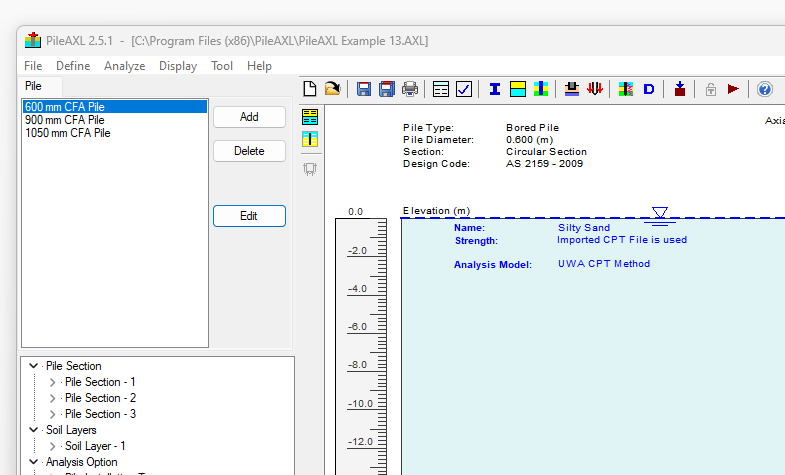Click the 0.600 (m) pile diameter value
The height and width of the screenshot is (475, 785).
(529, 140)
